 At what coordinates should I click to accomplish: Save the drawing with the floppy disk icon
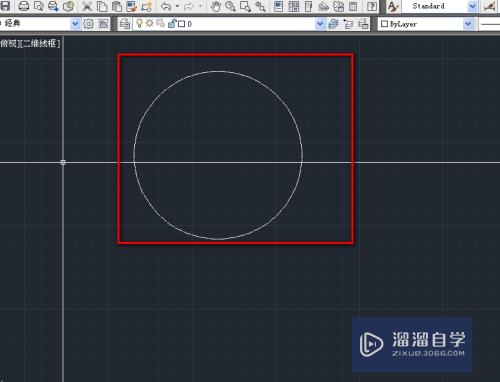(x=5, y=5)
